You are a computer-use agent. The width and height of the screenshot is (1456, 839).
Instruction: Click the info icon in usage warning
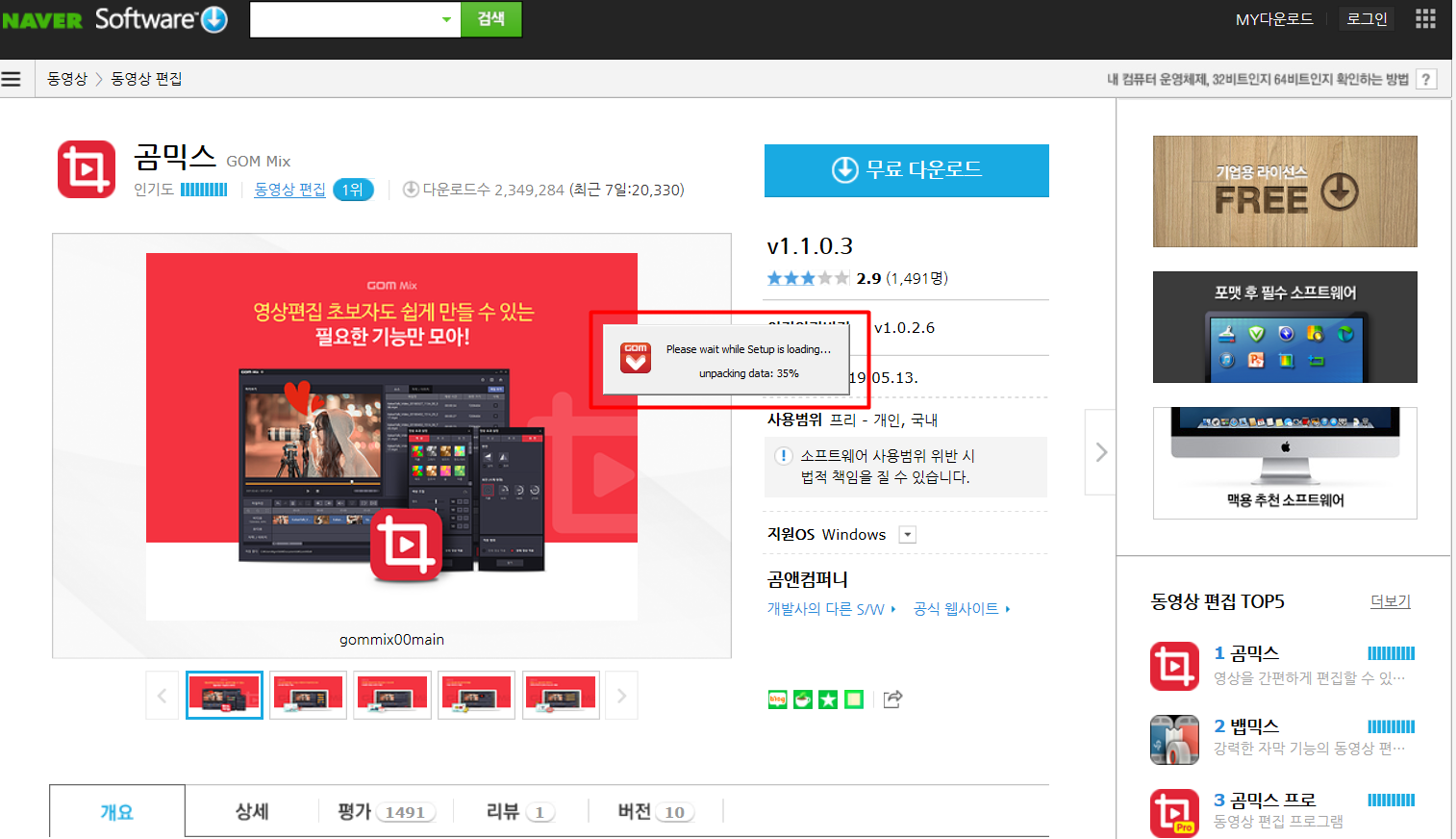coord(784,456)
